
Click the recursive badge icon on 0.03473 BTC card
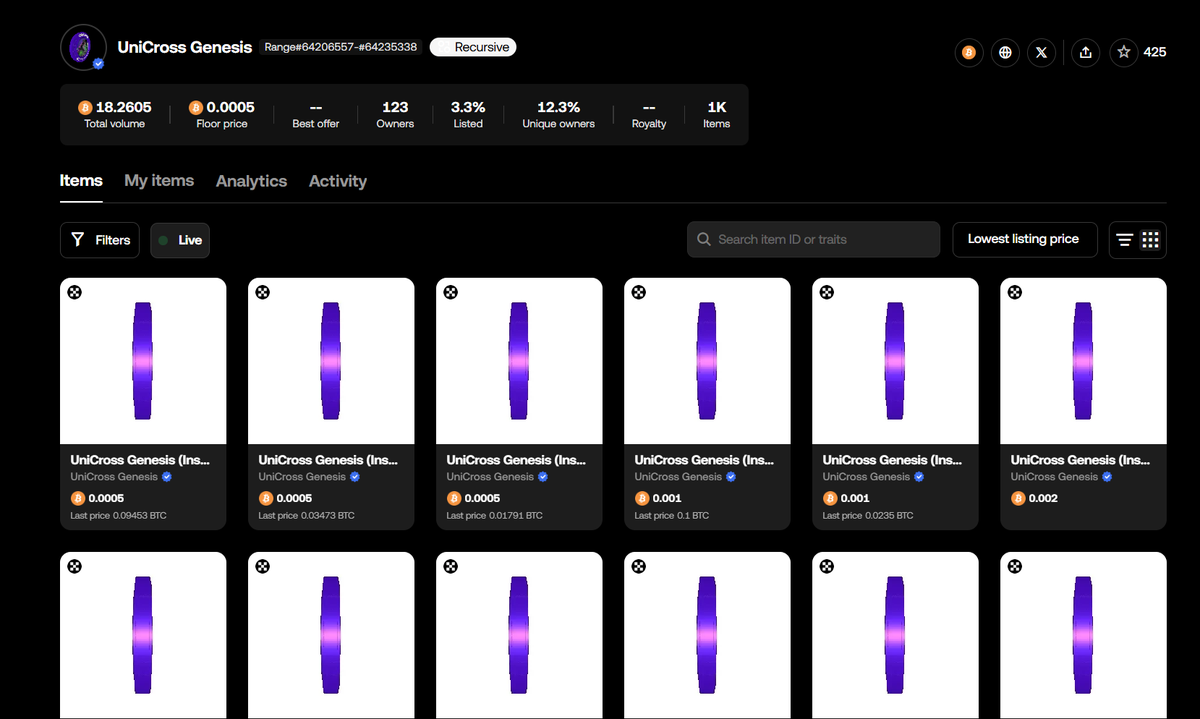(262, 292)
